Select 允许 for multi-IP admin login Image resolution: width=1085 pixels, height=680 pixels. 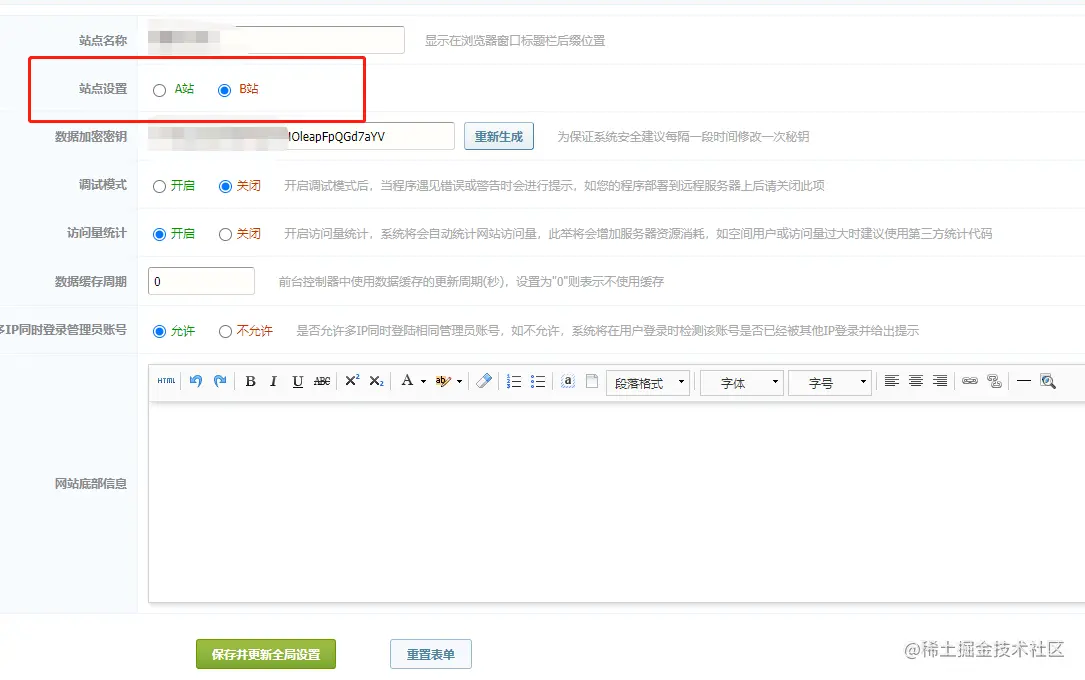pos(160,331)
